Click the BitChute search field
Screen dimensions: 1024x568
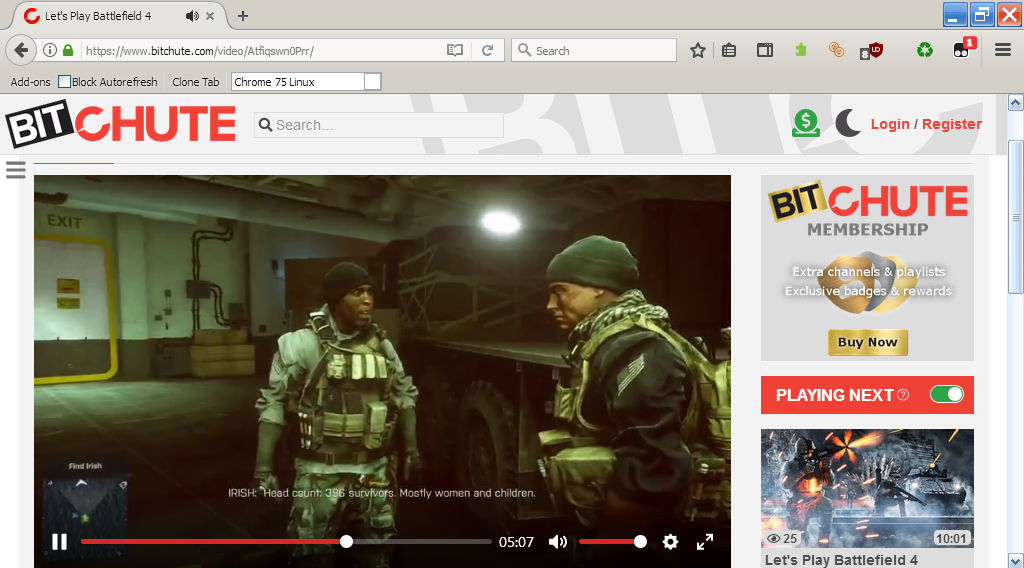pyautogui.click(x=379, y=125)
